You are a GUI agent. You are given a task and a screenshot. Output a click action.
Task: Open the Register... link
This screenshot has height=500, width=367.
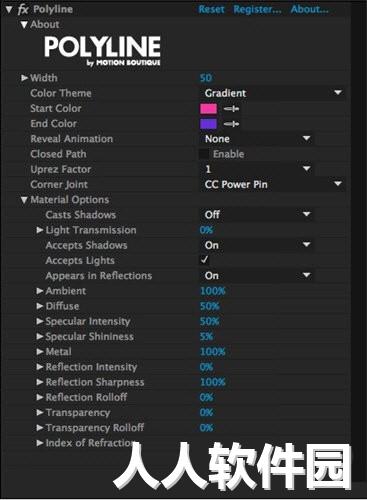pos(257,9)
